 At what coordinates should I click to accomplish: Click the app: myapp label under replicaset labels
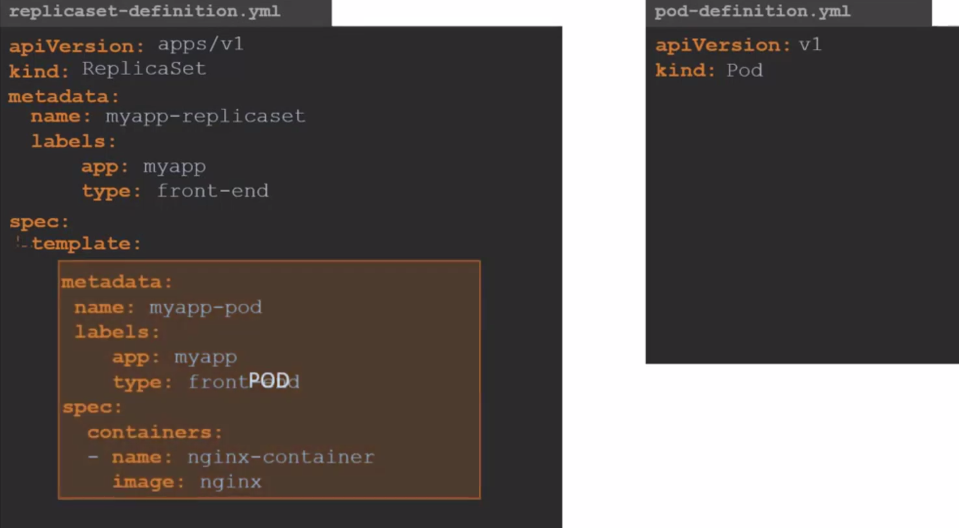click(143, 166)
